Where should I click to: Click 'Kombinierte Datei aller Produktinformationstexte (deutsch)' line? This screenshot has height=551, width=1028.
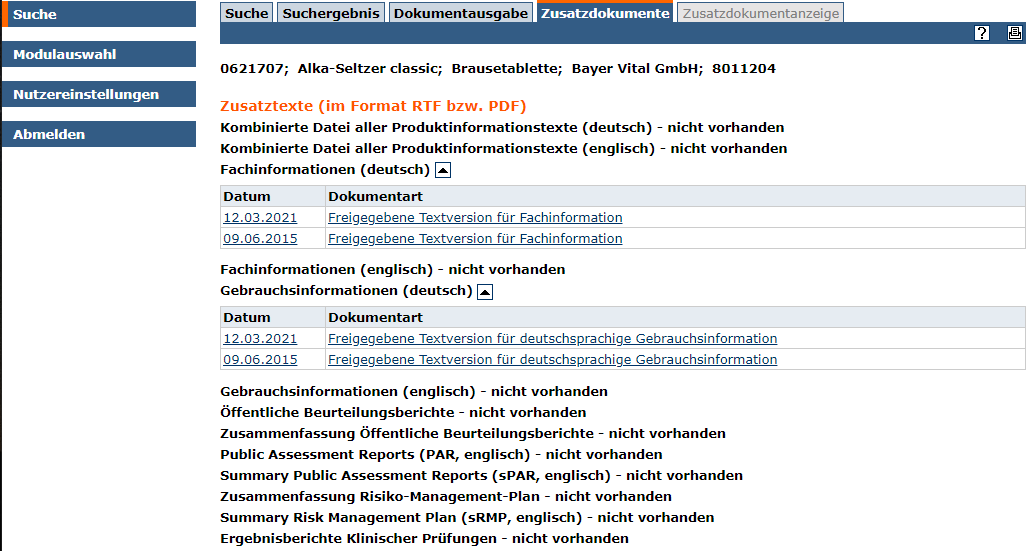[502, 128]
